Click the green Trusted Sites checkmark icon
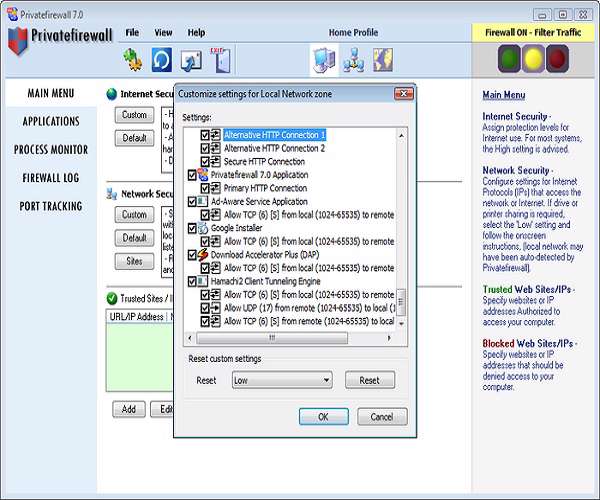This screenshot has height=500, width=600. point(112,298)
